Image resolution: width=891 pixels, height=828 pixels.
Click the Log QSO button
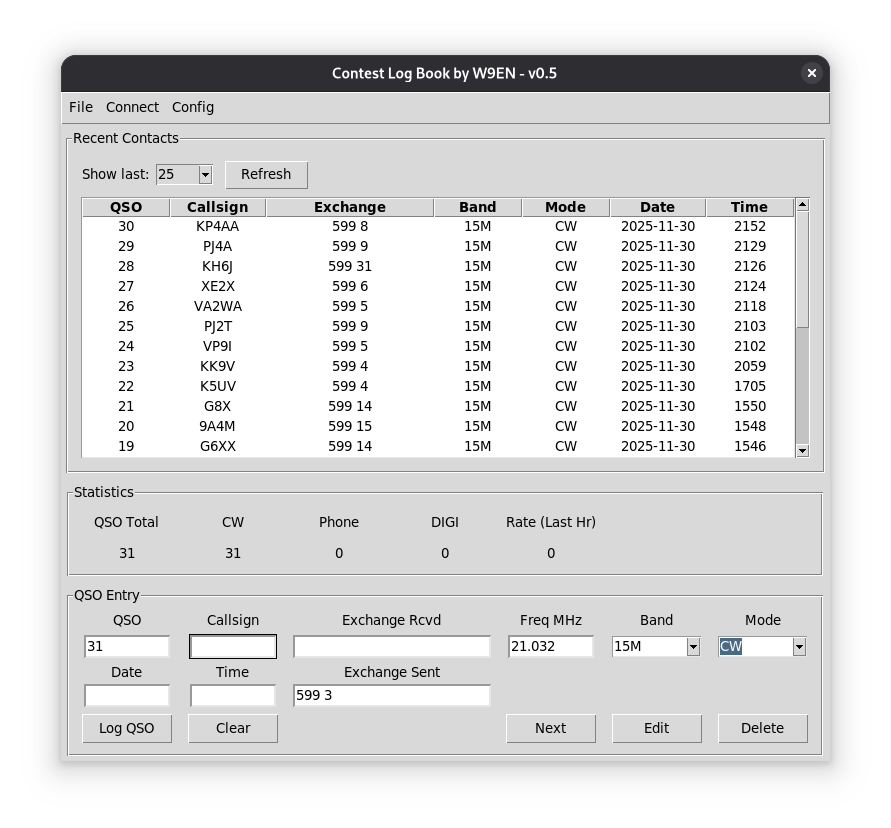click(127, 729)
